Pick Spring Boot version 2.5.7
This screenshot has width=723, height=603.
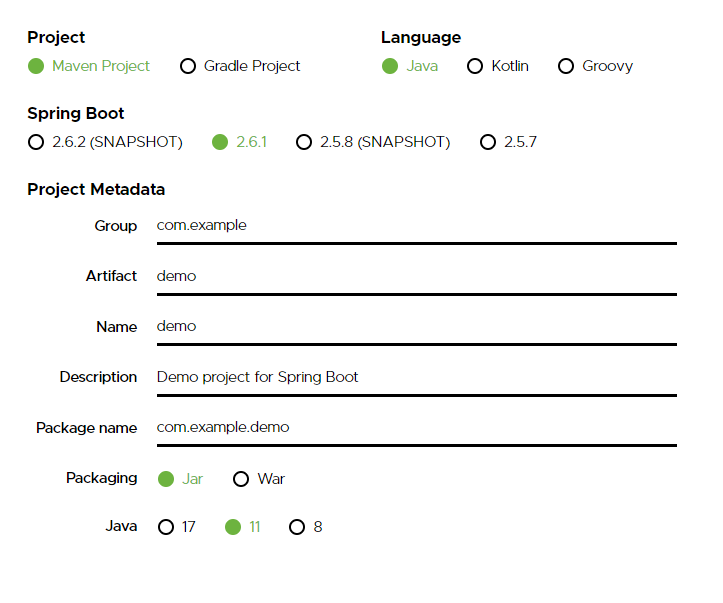click(488, 142)
